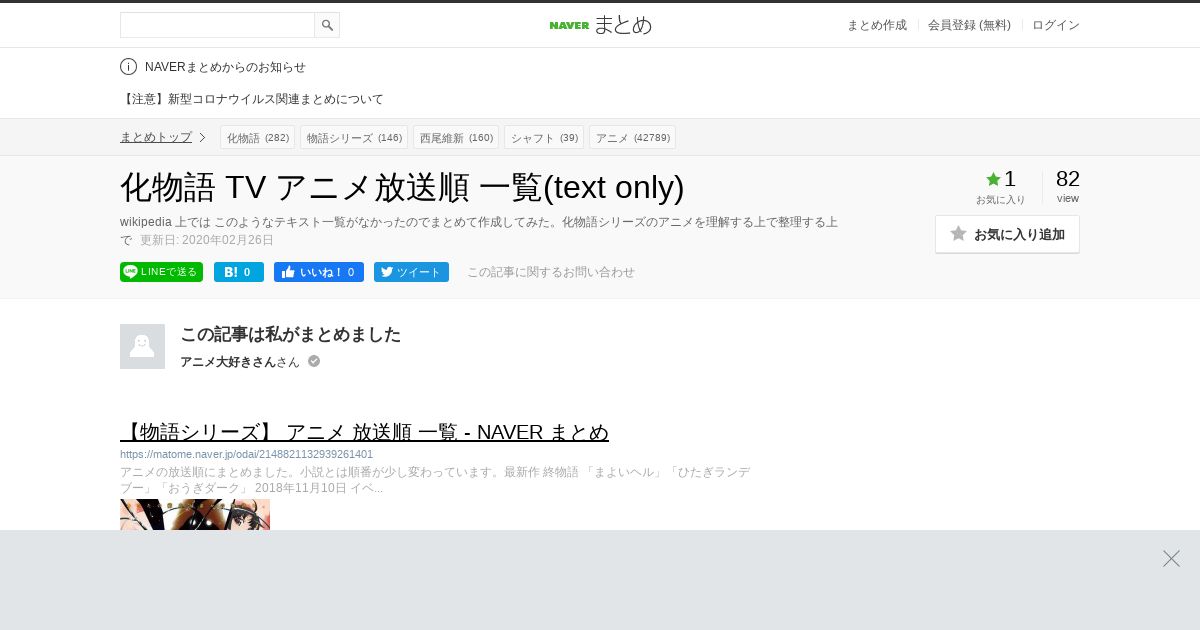Click Twitter ツイート button
This screenshot has height=630, width=1200.
[x=411, y=272]
